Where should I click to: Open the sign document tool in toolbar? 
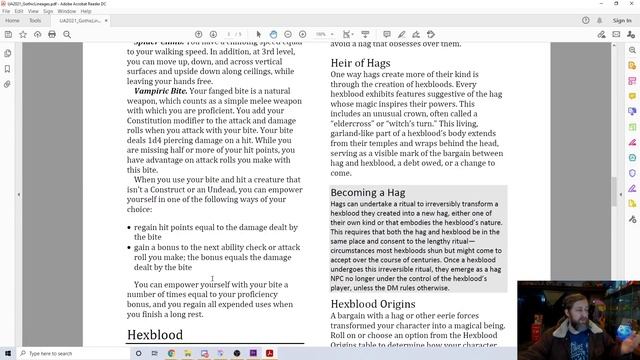[416, 34]
